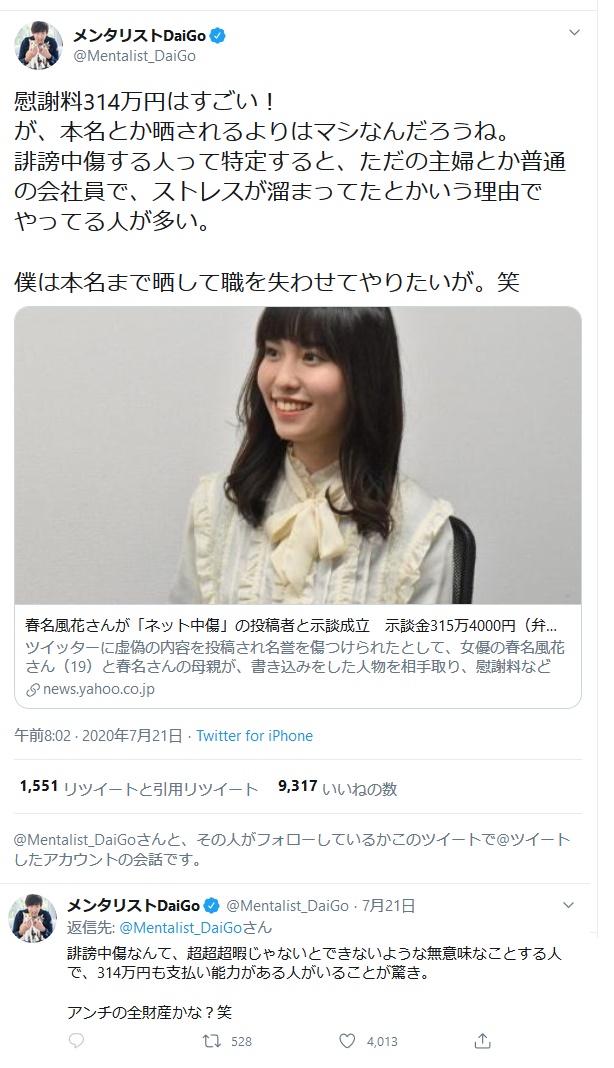View the 1,551 retweets and quote retweets
The width and height of the screenshot is (614, 1068).
(x=139, y=787)
